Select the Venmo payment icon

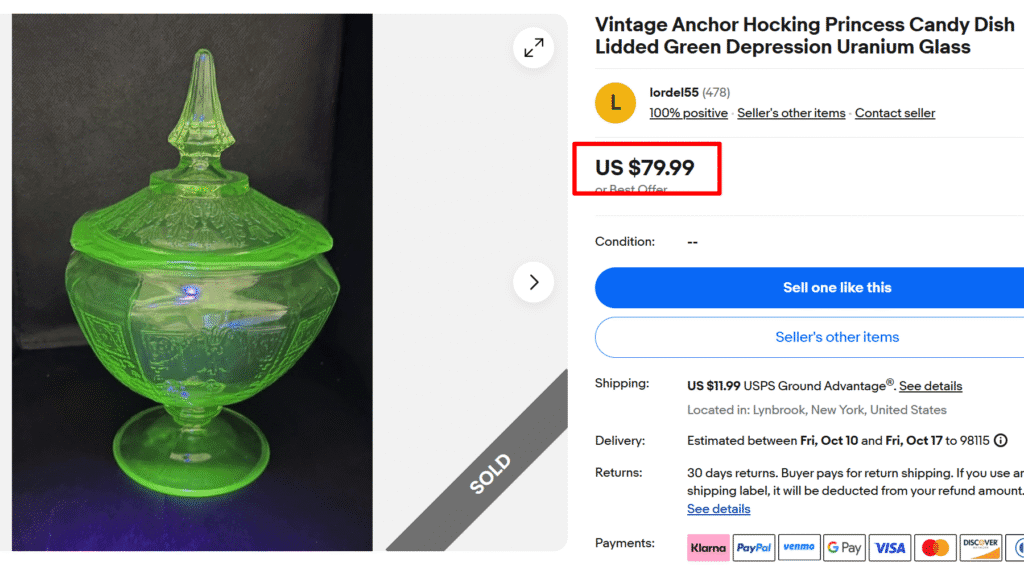click(799, 547)
